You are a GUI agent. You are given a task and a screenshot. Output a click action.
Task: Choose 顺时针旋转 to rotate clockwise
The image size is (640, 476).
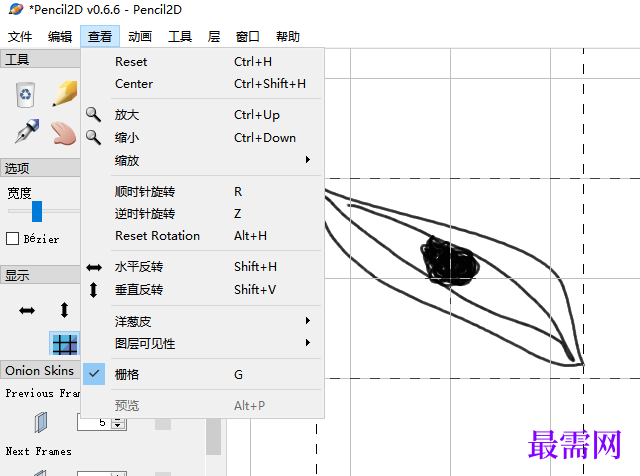[202, 191]
